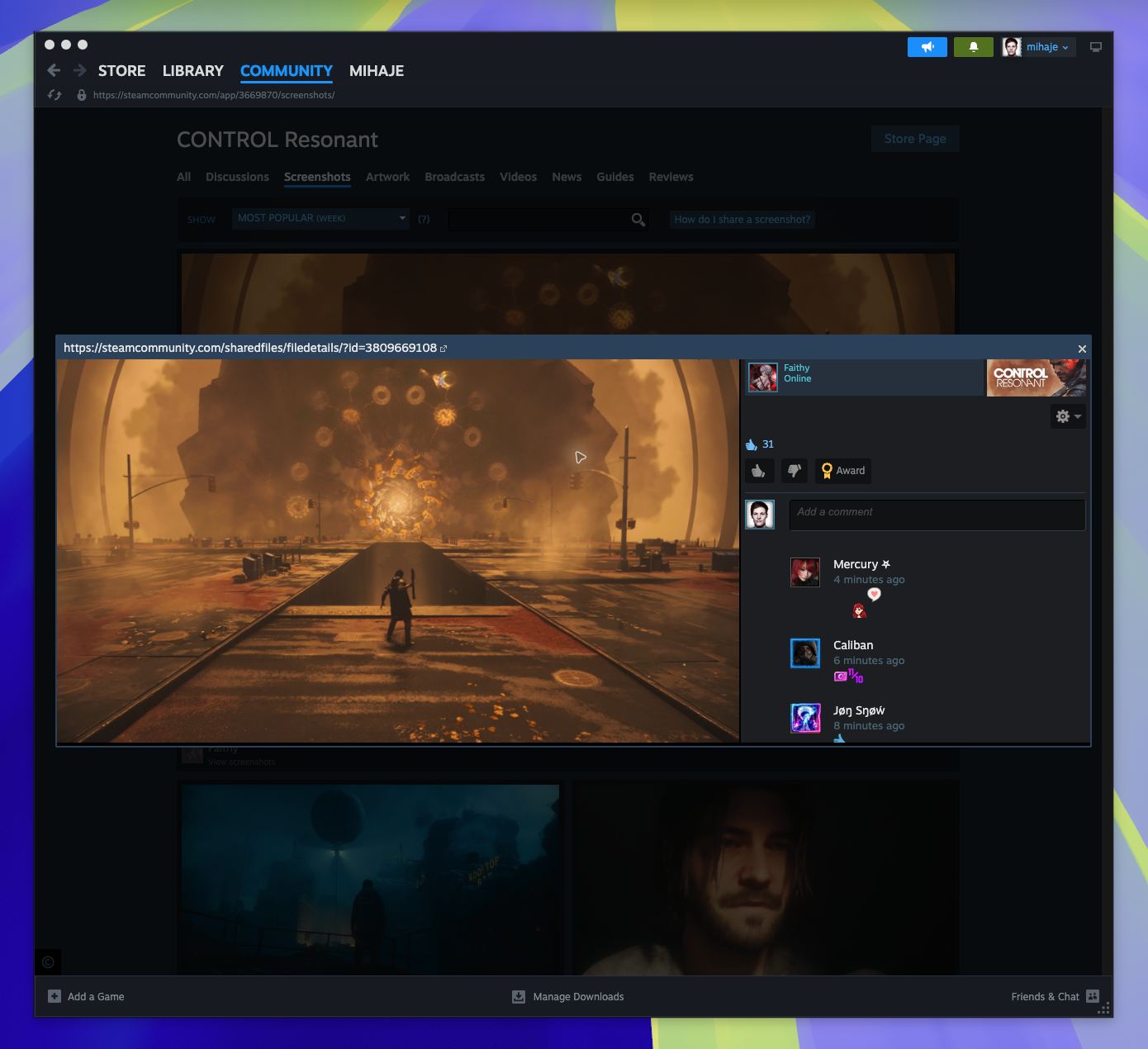Viewport: 1148px width, 1049px height.
Task: Switch to the News tab
Action: click(x=567, y=177)
